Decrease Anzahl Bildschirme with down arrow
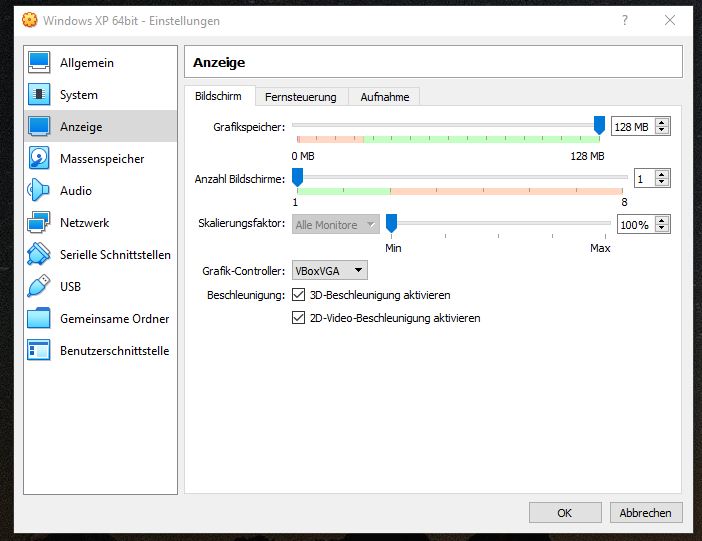The image size is (702, 541). click(x=662, y=182)
